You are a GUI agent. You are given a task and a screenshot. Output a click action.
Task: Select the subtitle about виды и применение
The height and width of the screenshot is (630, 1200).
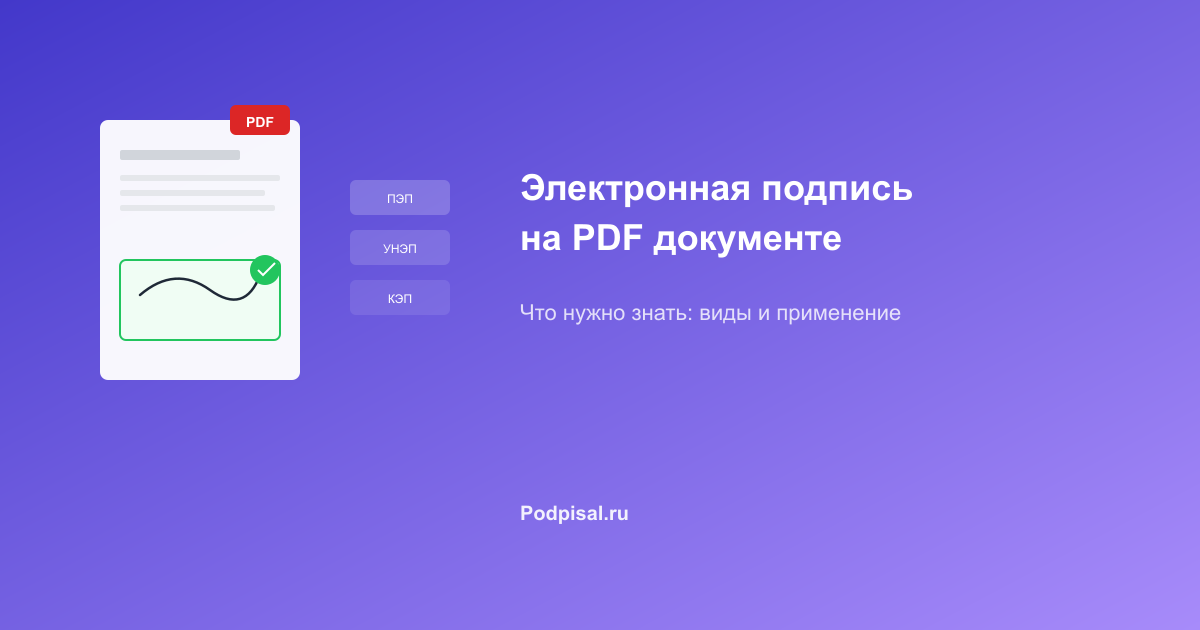click(710, 313)
